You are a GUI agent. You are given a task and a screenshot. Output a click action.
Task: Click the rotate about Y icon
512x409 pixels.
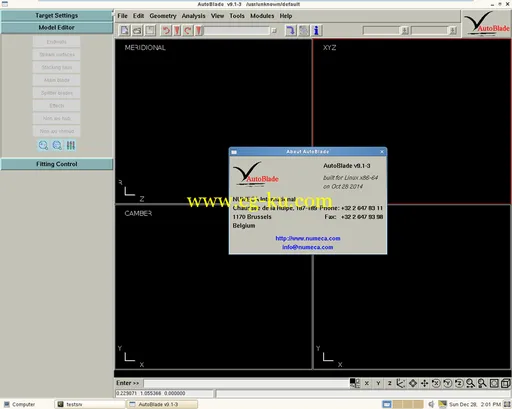pos(448,383)
